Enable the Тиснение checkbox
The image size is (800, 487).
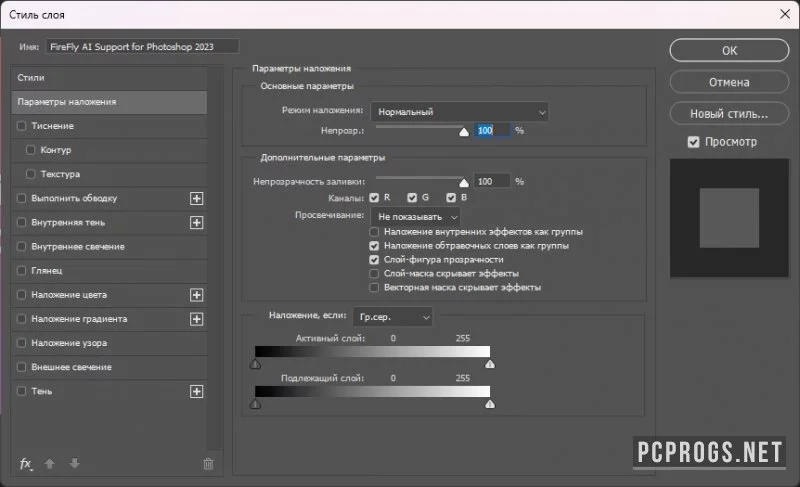click(x=21, y=125)
